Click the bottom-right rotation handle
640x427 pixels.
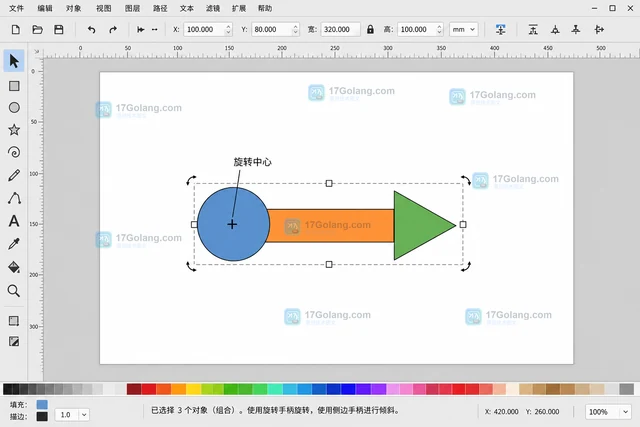point(466,267)
